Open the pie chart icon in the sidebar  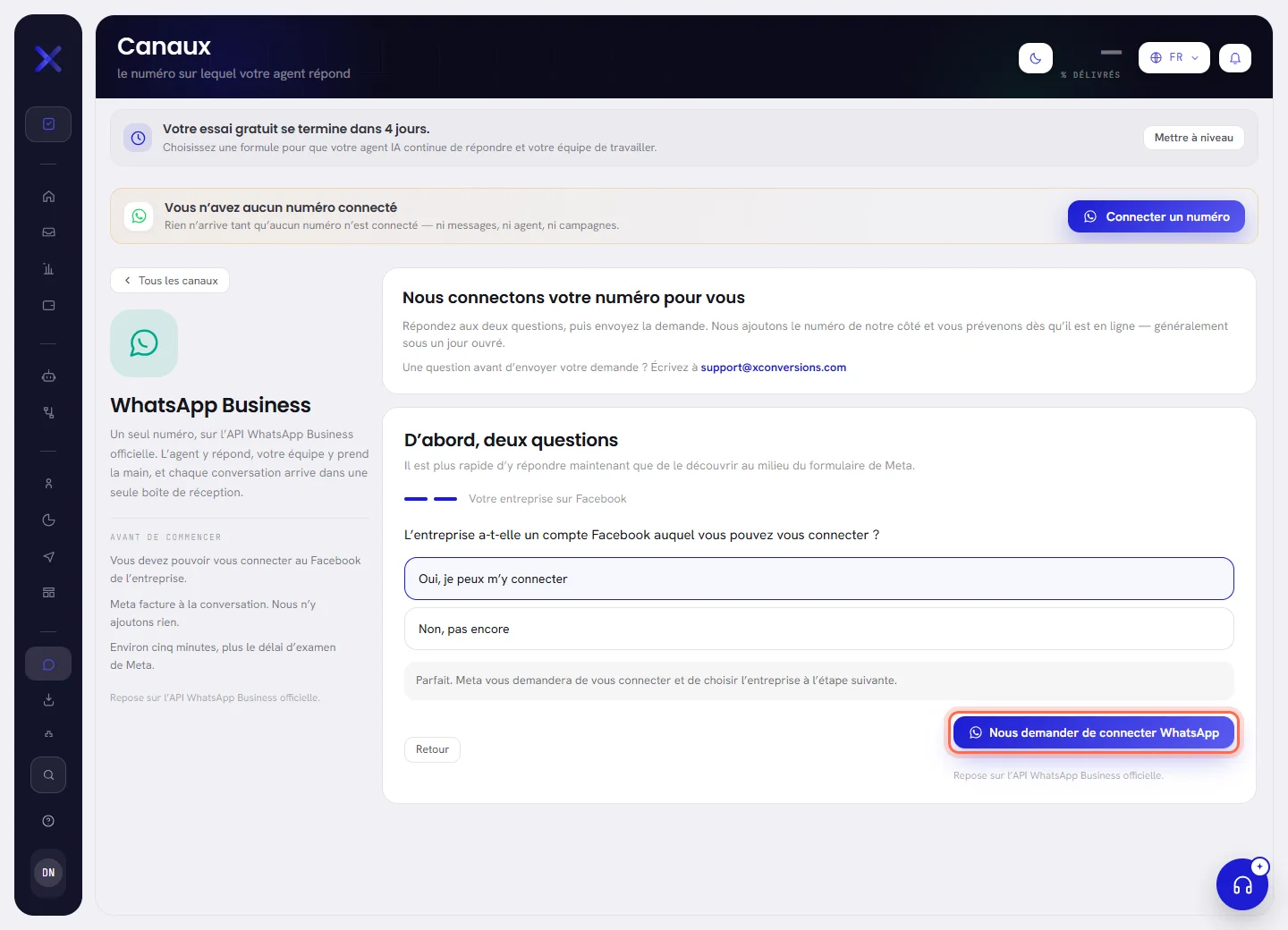point(48,520)
